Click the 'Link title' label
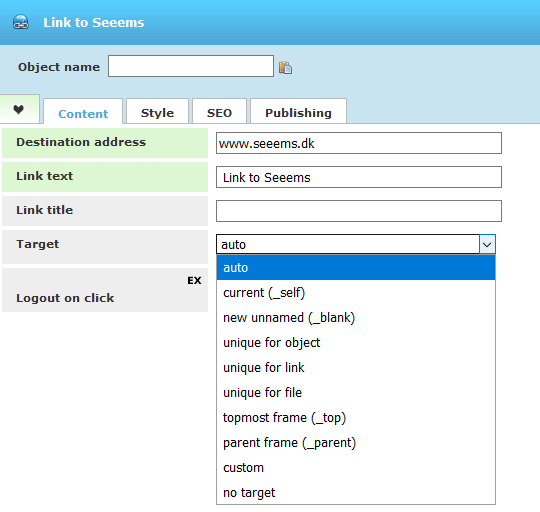 (44, 210)
